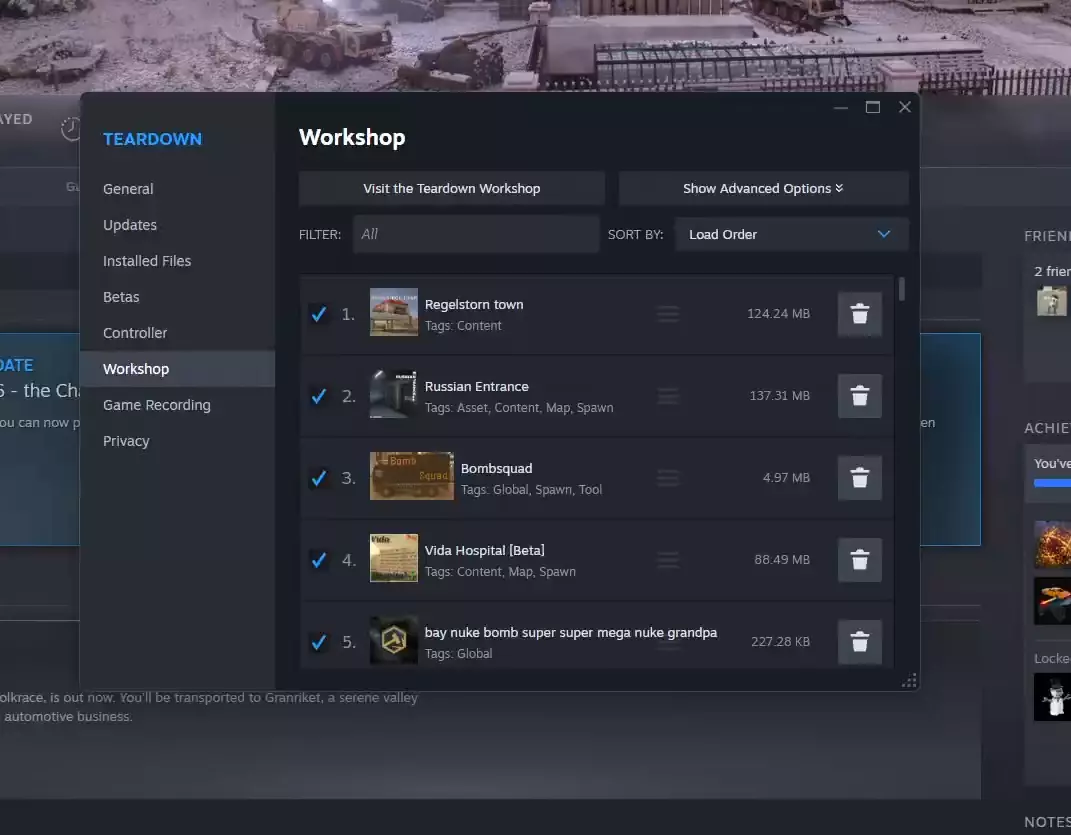This screenshot has width=1071, height=835.
Task: Open the Privacy section
Action: pyautogui.click(x=178, y=441)
